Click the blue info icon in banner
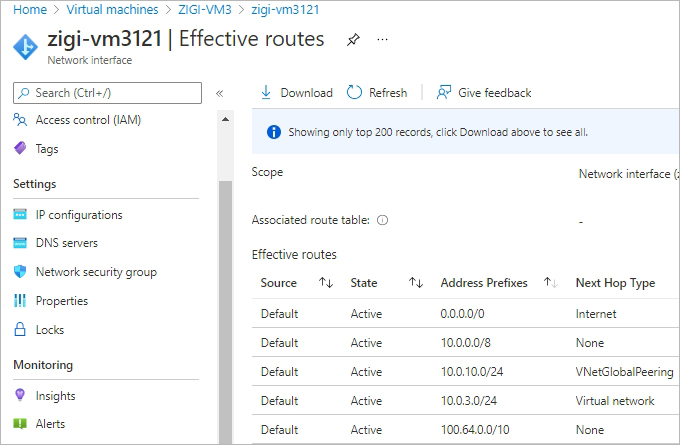 (274, 132)
